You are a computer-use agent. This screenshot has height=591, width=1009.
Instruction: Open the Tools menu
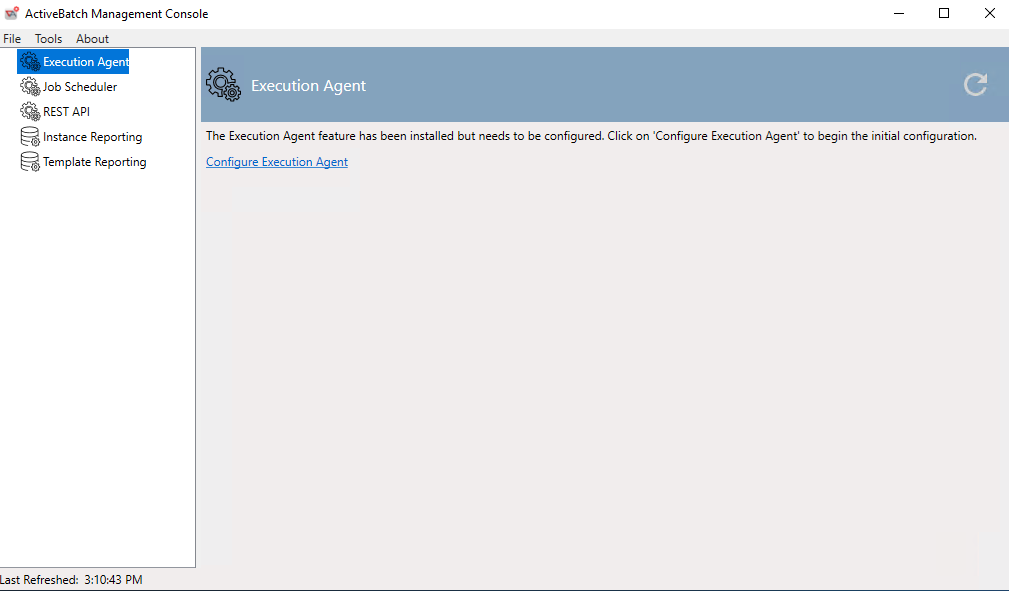coord(48,39)
